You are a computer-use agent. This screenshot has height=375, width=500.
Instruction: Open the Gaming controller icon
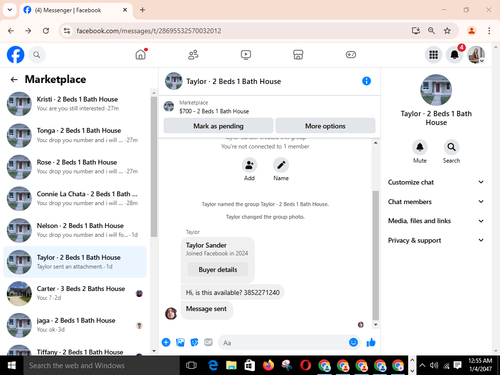tap(351, 54)
